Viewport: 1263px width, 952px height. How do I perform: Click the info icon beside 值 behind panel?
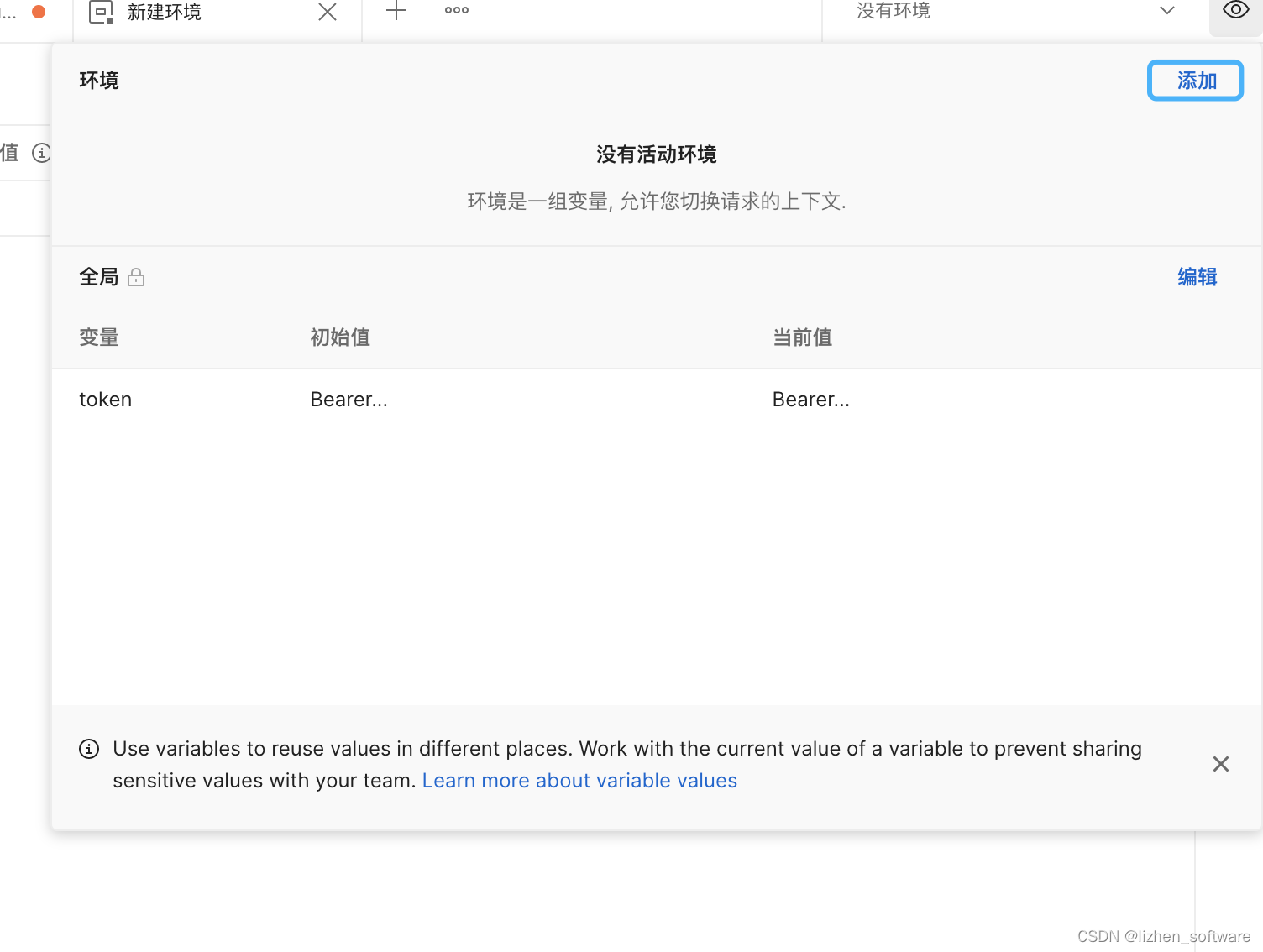[41, 153]
